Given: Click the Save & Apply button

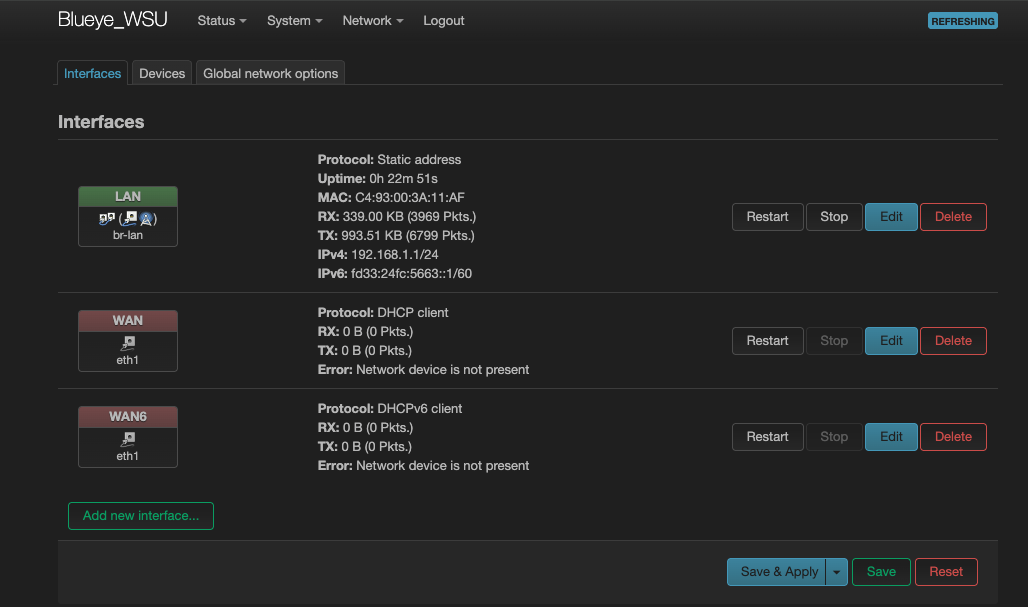Looking at the screenshot, I should tap(778, 572).
